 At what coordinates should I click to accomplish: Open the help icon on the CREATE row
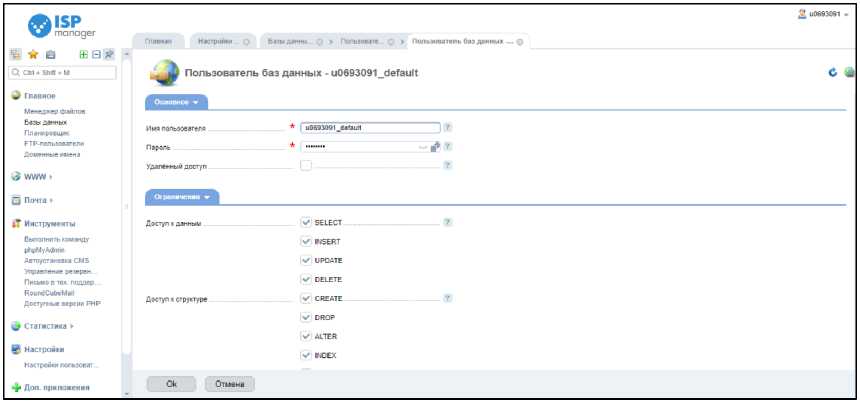(448, 298)
